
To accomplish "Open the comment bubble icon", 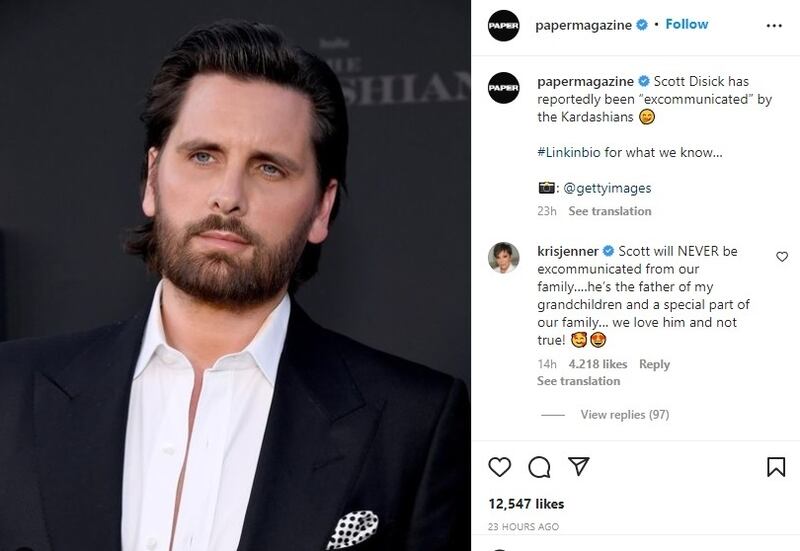I will click(539, 467).
